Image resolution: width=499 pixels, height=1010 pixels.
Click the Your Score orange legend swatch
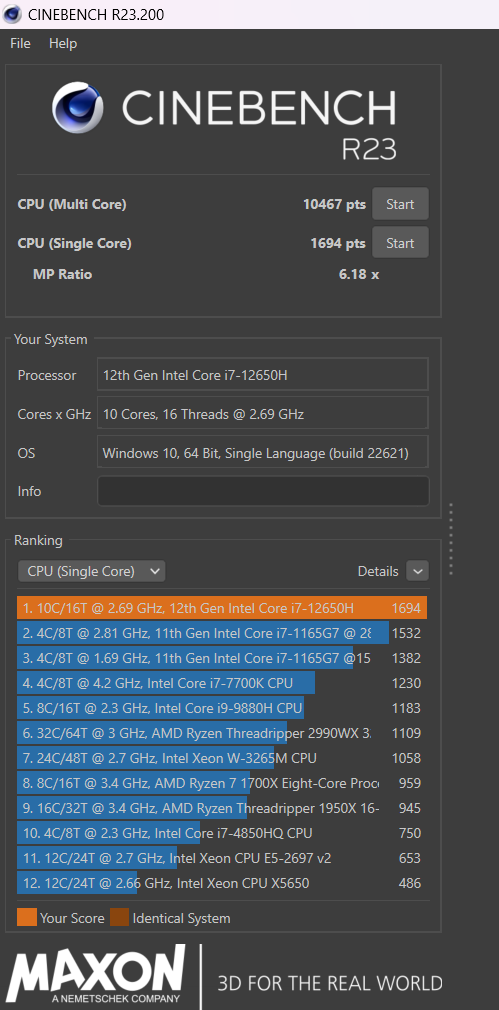[x=26, y=917]
